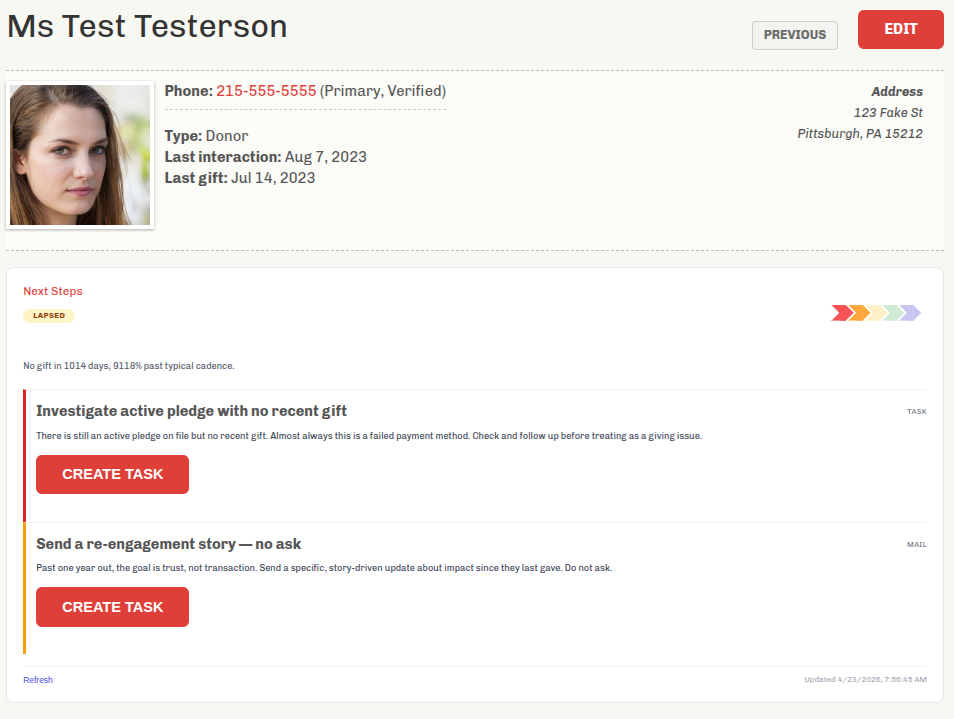Click the light green chevron stage

coord(892,313)
